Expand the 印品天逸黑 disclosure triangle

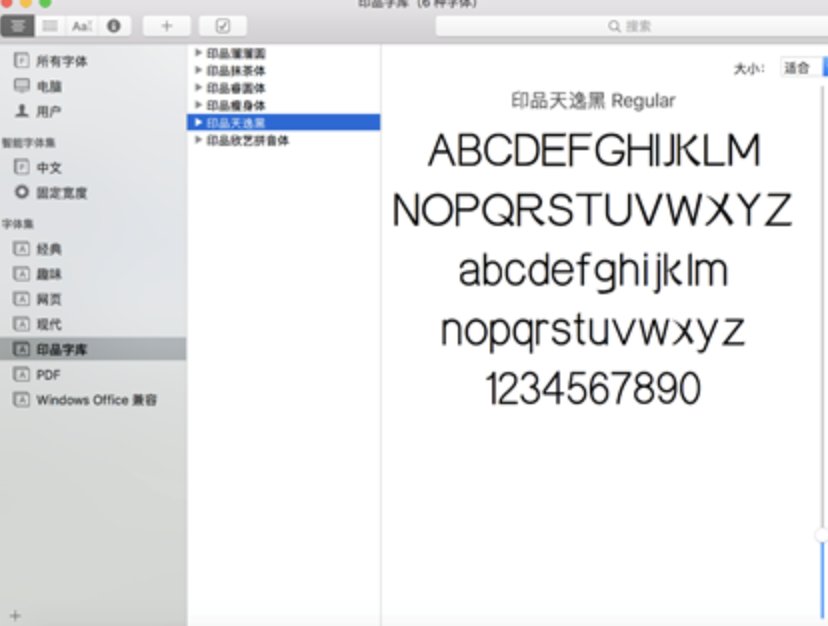pos(199,122)
